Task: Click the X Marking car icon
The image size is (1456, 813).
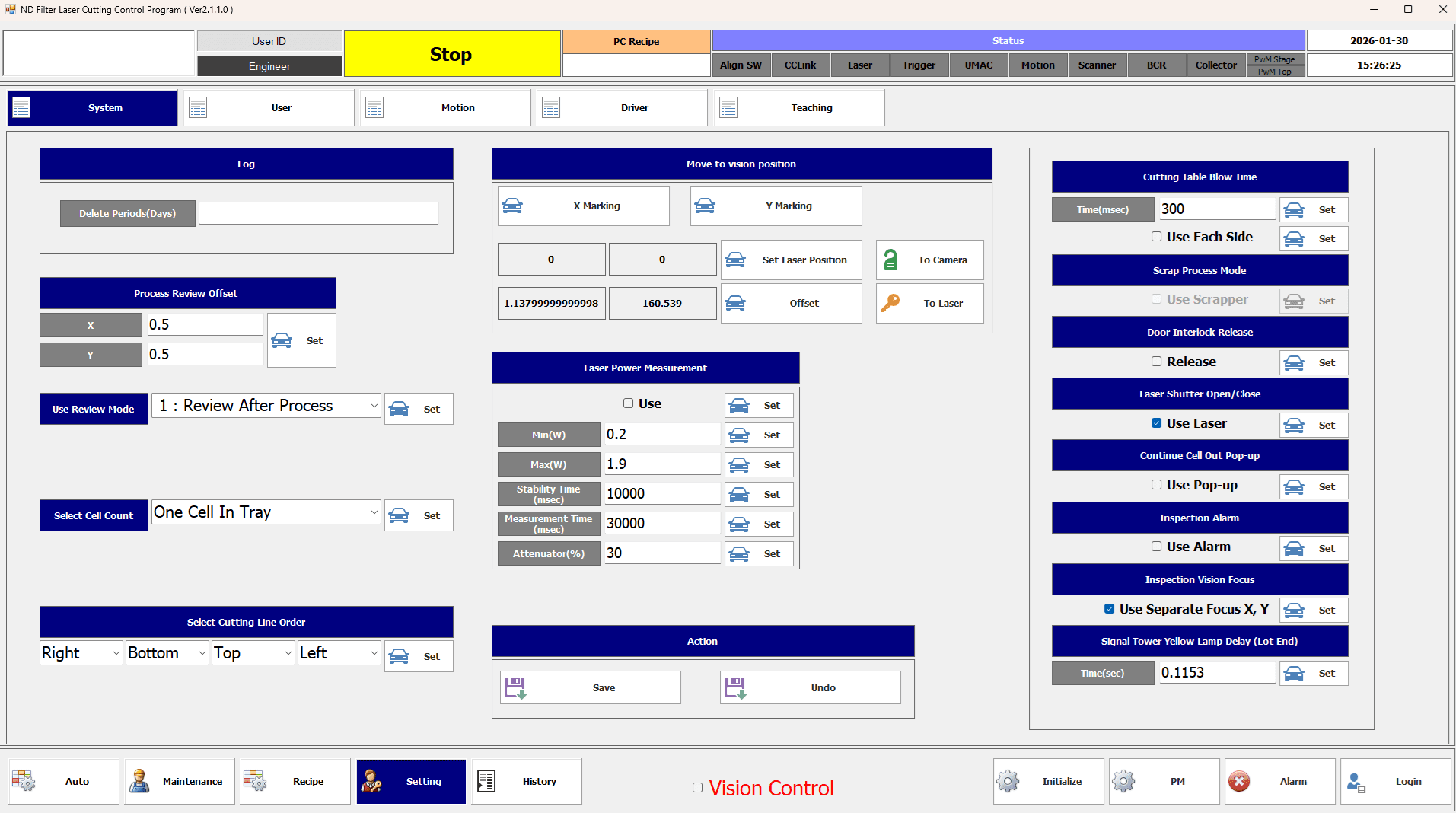Action: 513,206
